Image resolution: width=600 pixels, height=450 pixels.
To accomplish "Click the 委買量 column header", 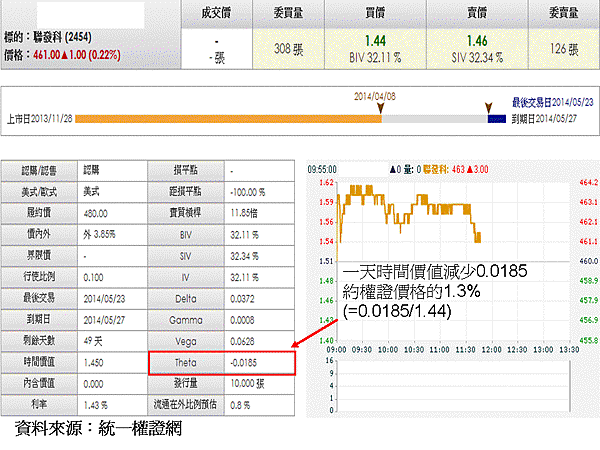I will (289, 14).
